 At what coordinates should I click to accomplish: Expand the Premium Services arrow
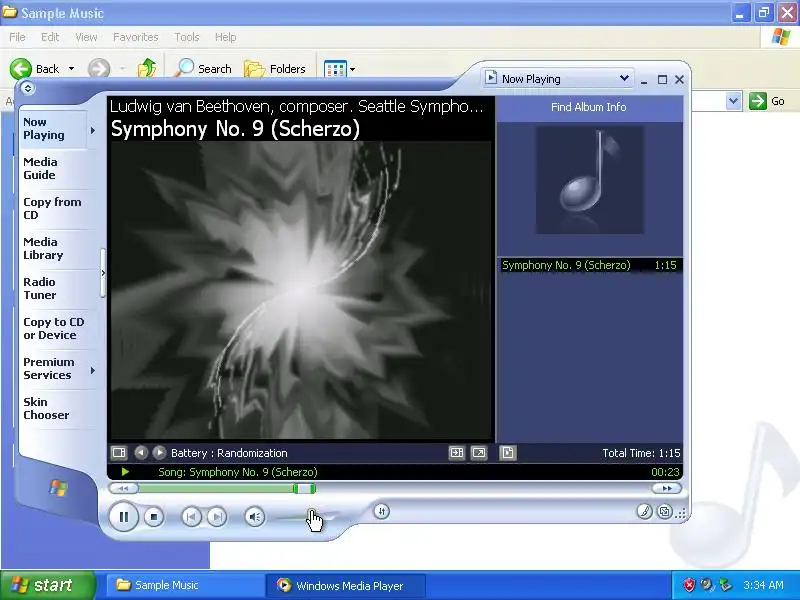click(93, 370)
